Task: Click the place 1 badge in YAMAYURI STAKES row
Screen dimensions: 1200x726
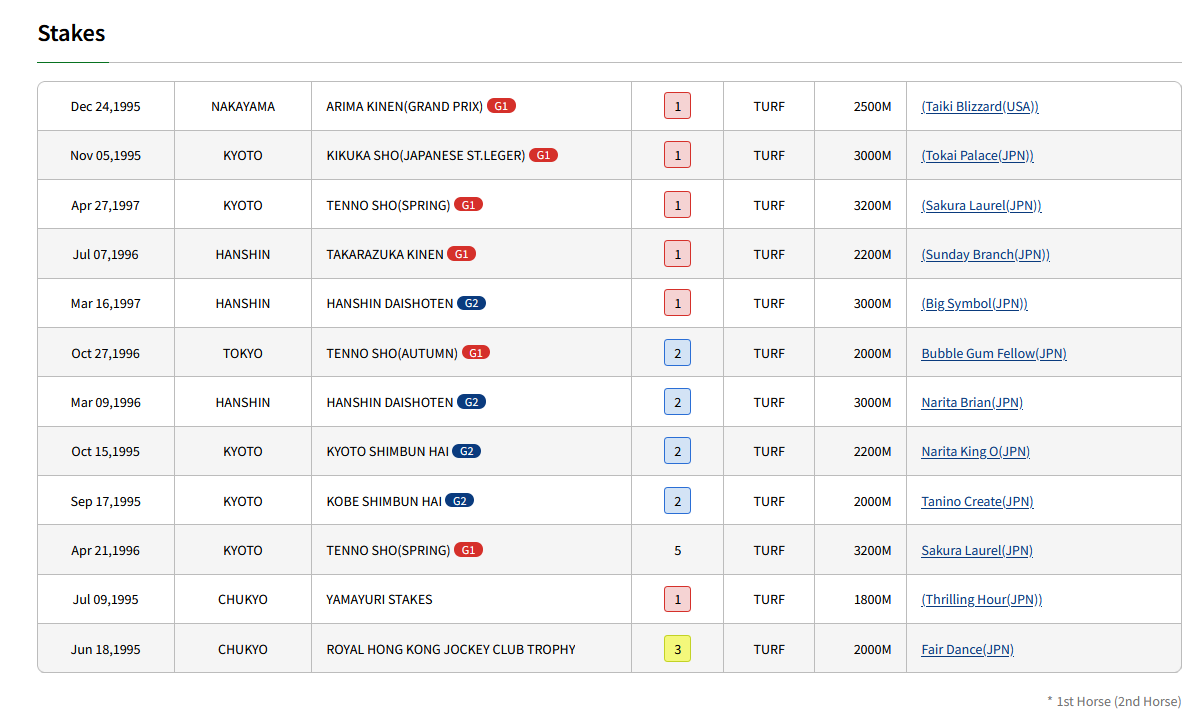Action: (x=677, y=599)
